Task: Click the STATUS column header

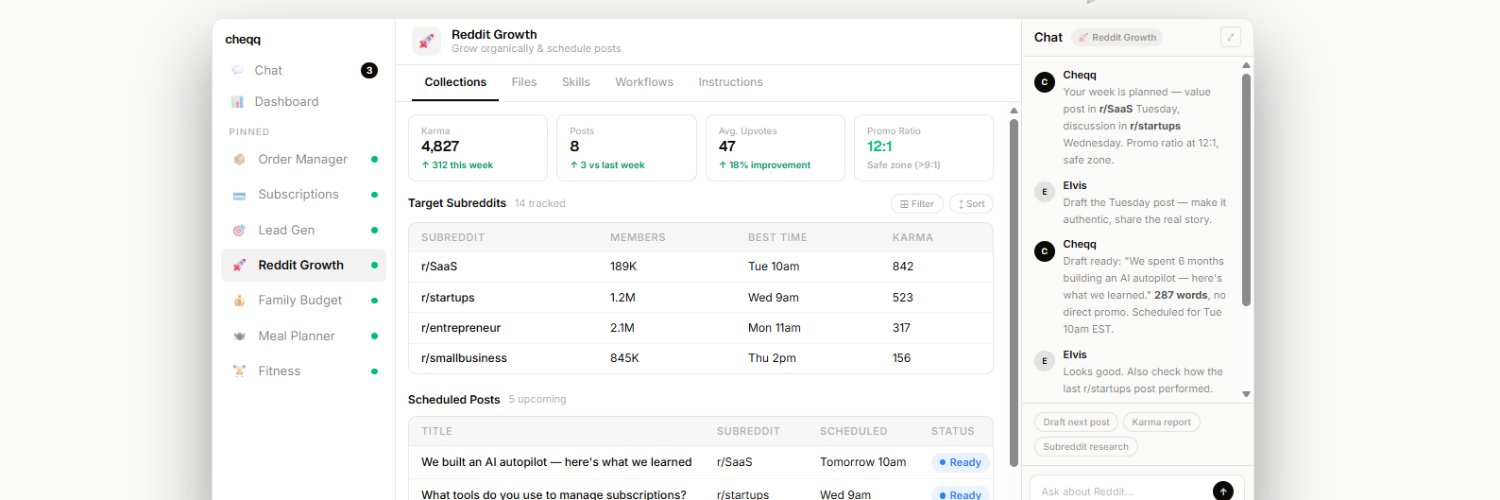Action: point(952,432)
